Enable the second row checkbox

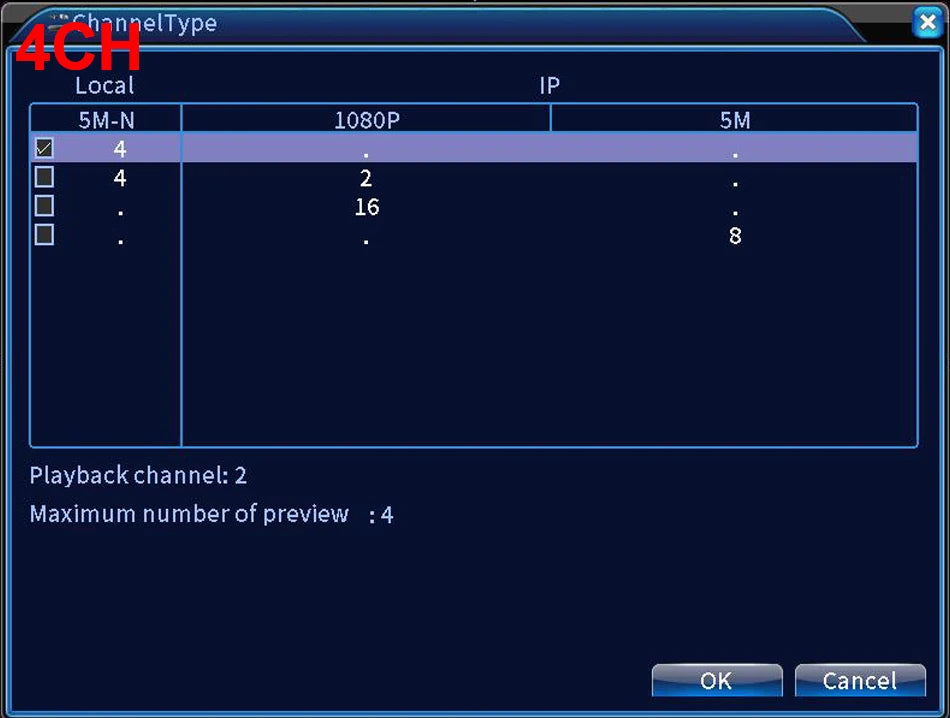click(x=44, y=178)
